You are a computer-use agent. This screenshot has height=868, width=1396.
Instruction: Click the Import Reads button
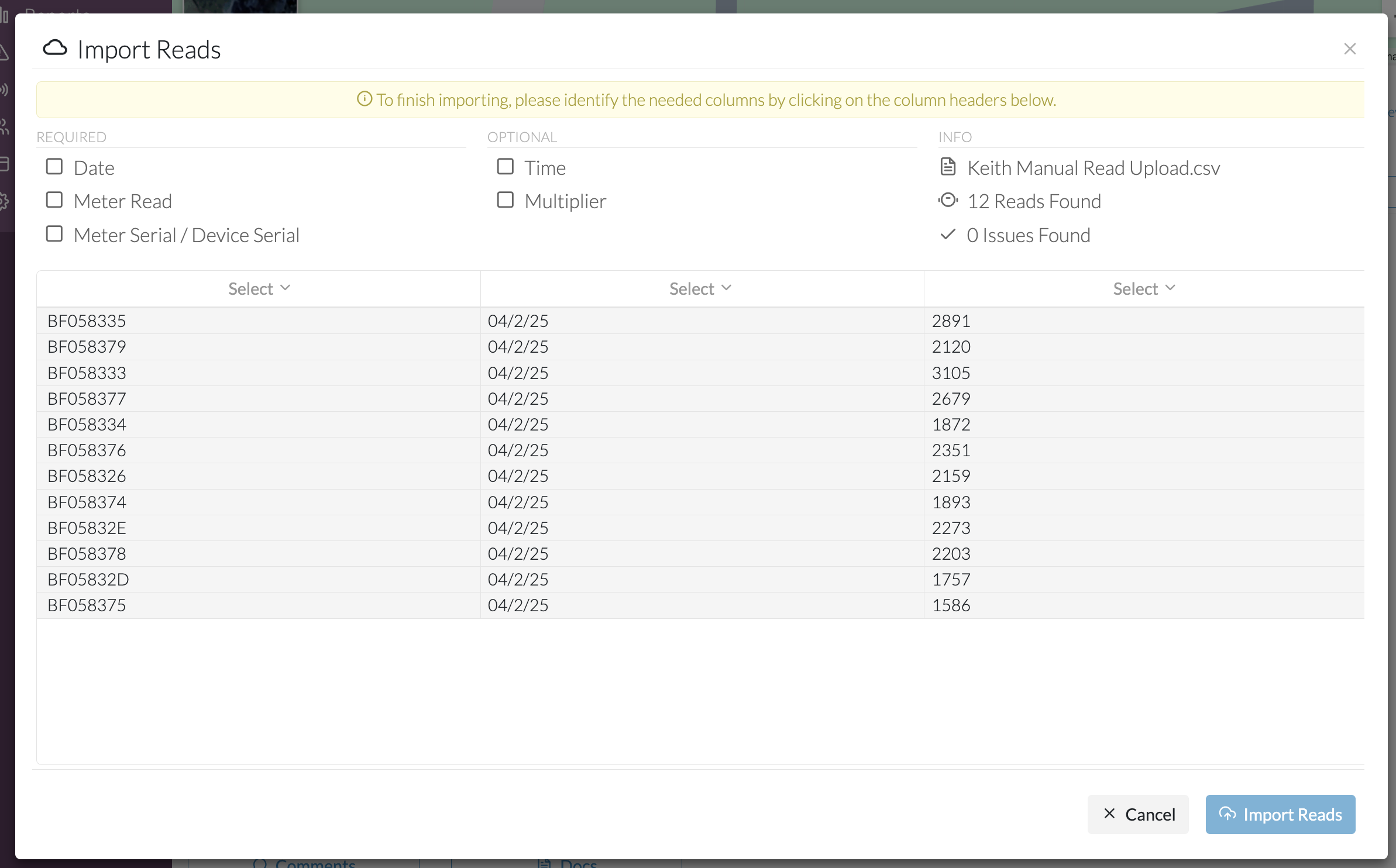(1280, 814)
